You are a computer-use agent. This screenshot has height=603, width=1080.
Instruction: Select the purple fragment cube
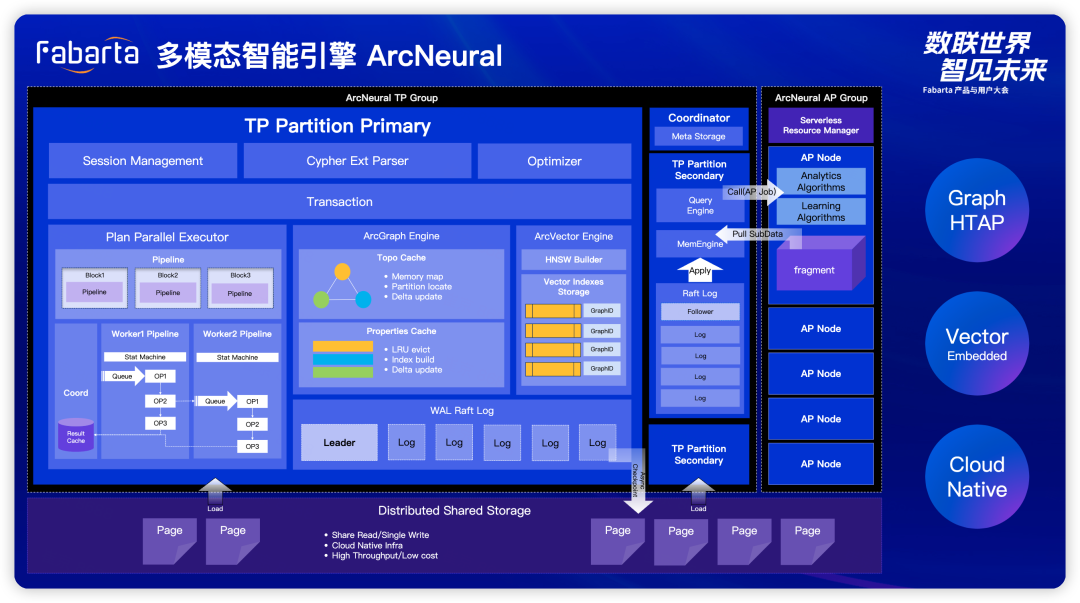tap(821, 263)
